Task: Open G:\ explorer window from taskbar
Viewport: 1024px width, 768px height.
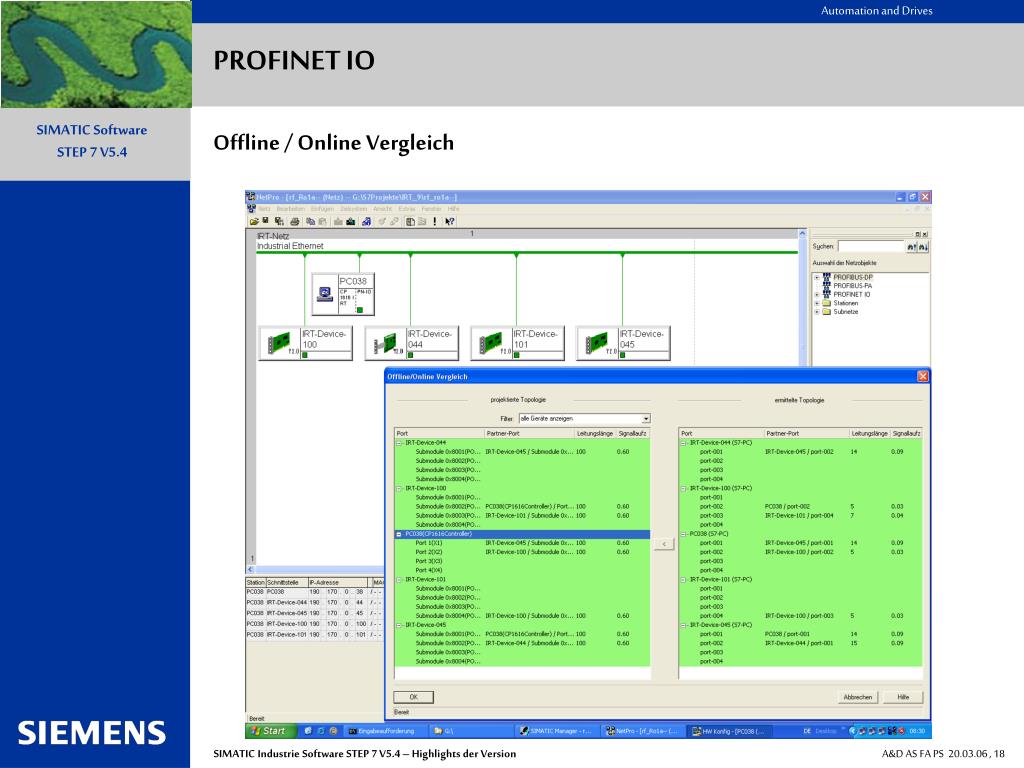Action: pos(470,731)
